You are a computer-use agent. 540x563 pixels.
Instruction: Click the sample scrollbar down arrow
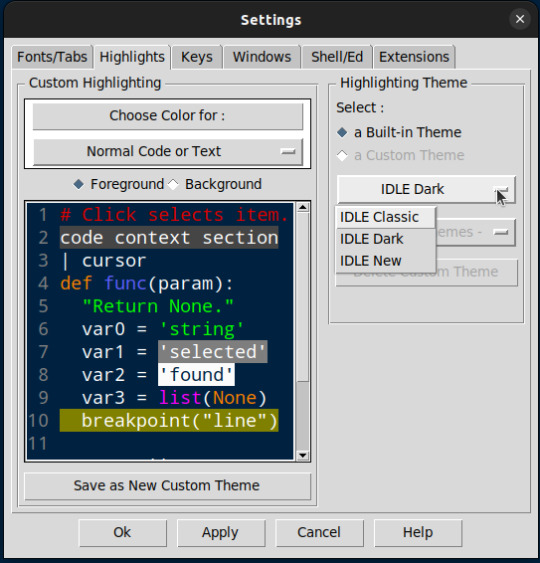click(x=303, y=456)
